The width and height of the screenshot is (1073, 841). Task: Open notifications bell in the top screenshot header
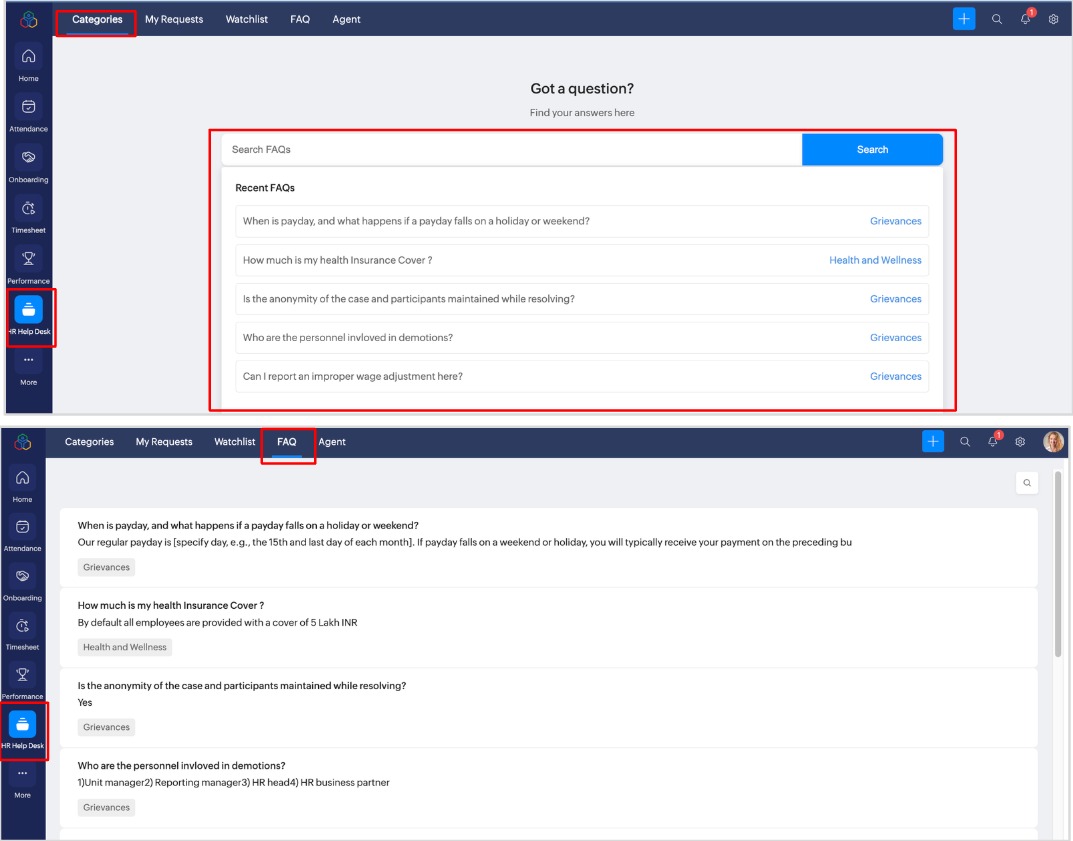[x=1025, y=19]
